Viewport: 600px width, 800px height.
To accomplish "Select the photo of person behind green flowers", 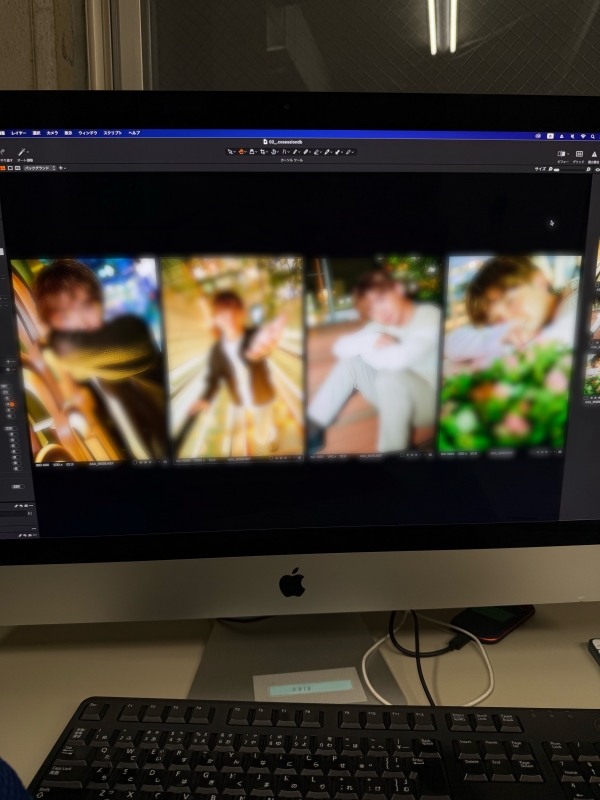I will (510, 354).
